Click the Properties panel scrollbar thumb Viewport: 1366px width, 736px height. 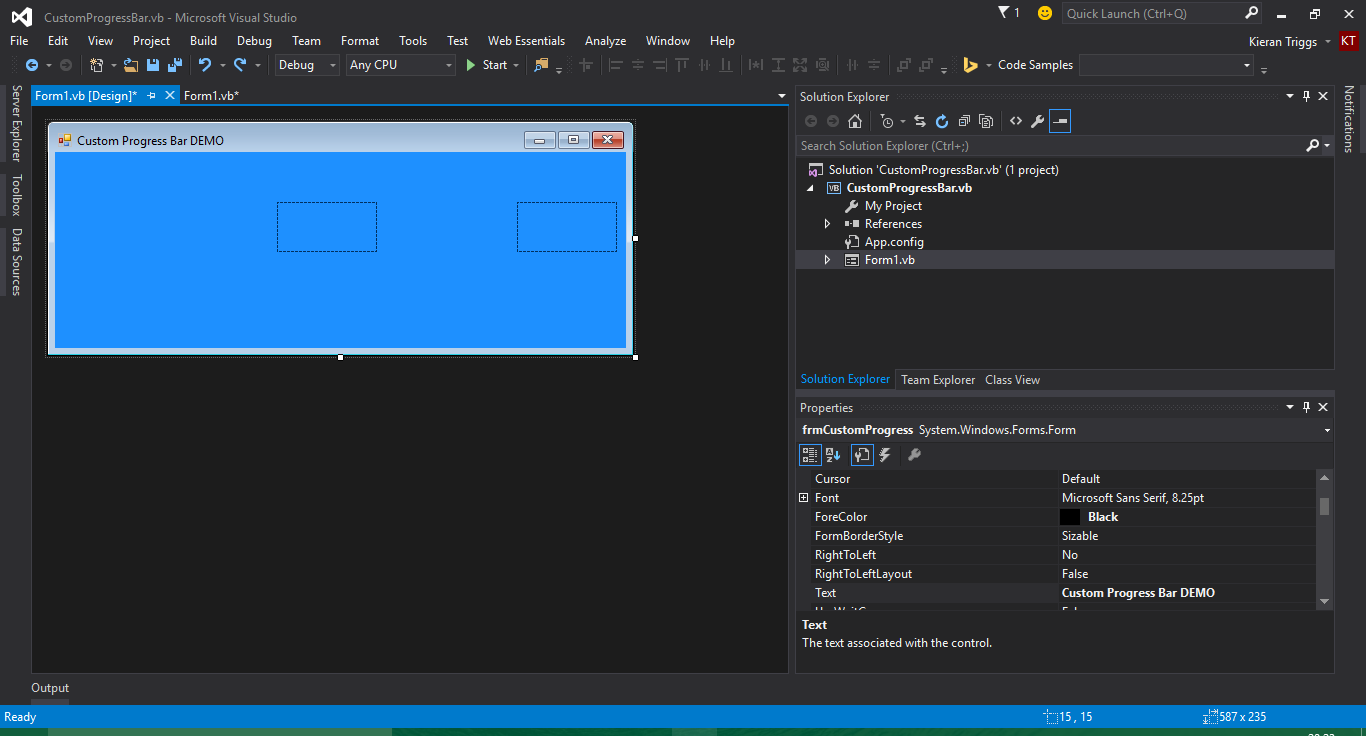[x=1324, y=506]
